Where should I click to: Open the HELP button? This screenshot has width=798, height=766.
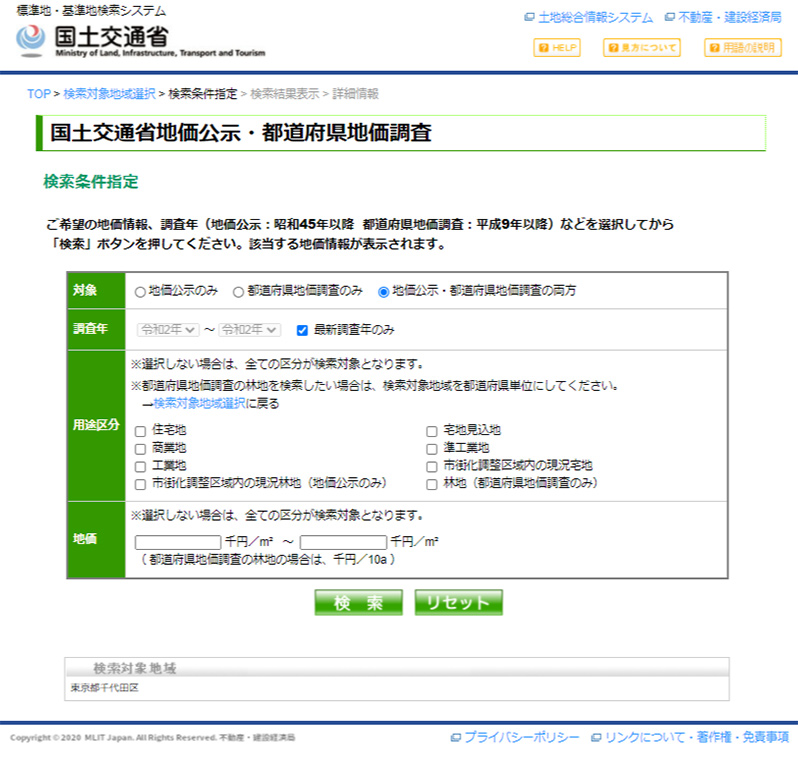tap(557, 48)
